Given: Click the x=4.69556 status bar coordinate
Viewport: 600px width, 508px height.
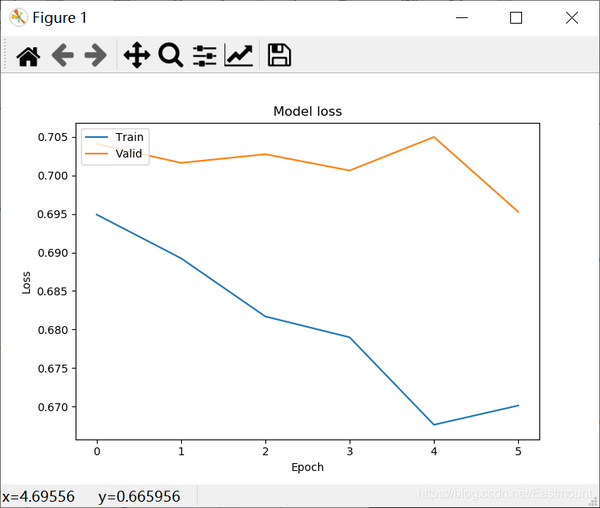Looking at the screenshot, I should pyautogui.click(x=39, y=497).
